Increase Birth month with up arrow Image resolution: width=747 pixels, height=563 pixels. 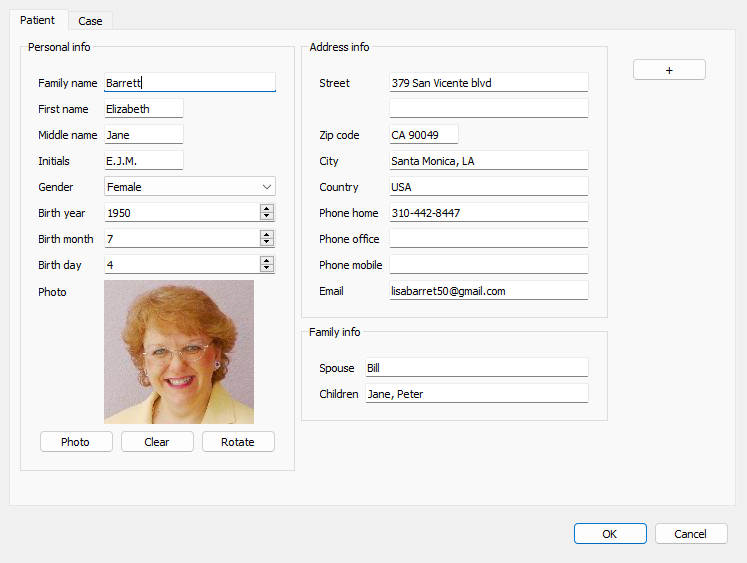267,234
